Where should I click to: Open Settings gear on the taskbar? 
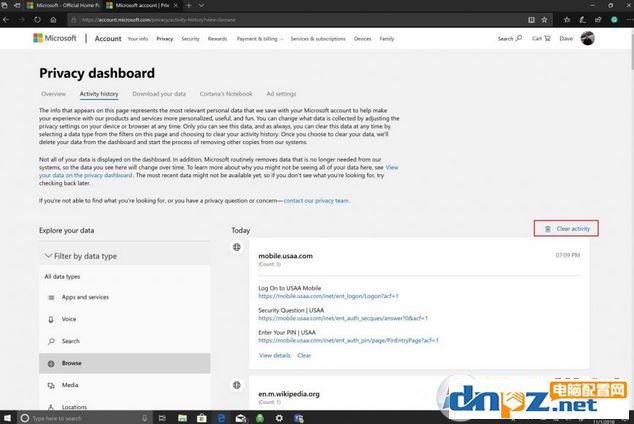click(279, 418)
